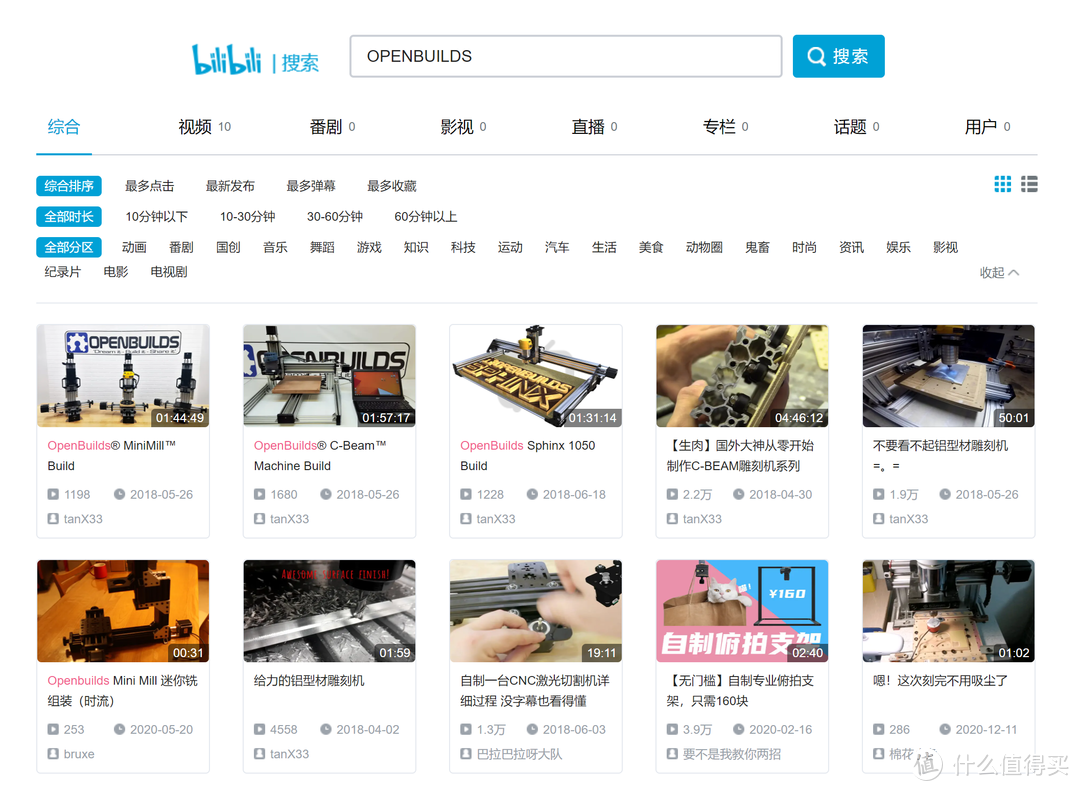
Task: Open the OpenBuilds Sphinx 1050 Build video link
Action: point(530,455)
